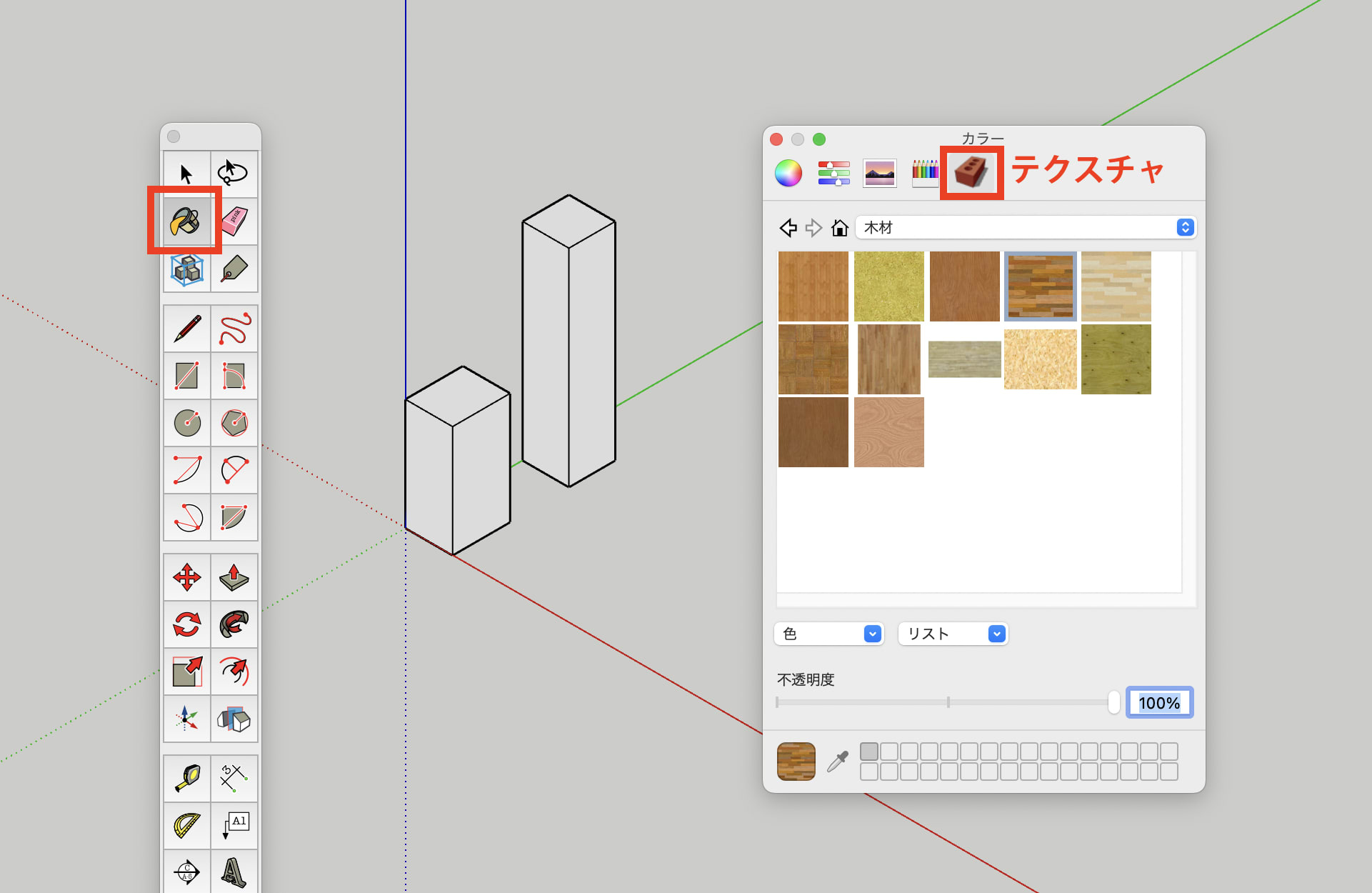The height and width of the screenshot is (893, 1372).
Task: Click the 100% opacity input field
Action: pos(1158,703)
